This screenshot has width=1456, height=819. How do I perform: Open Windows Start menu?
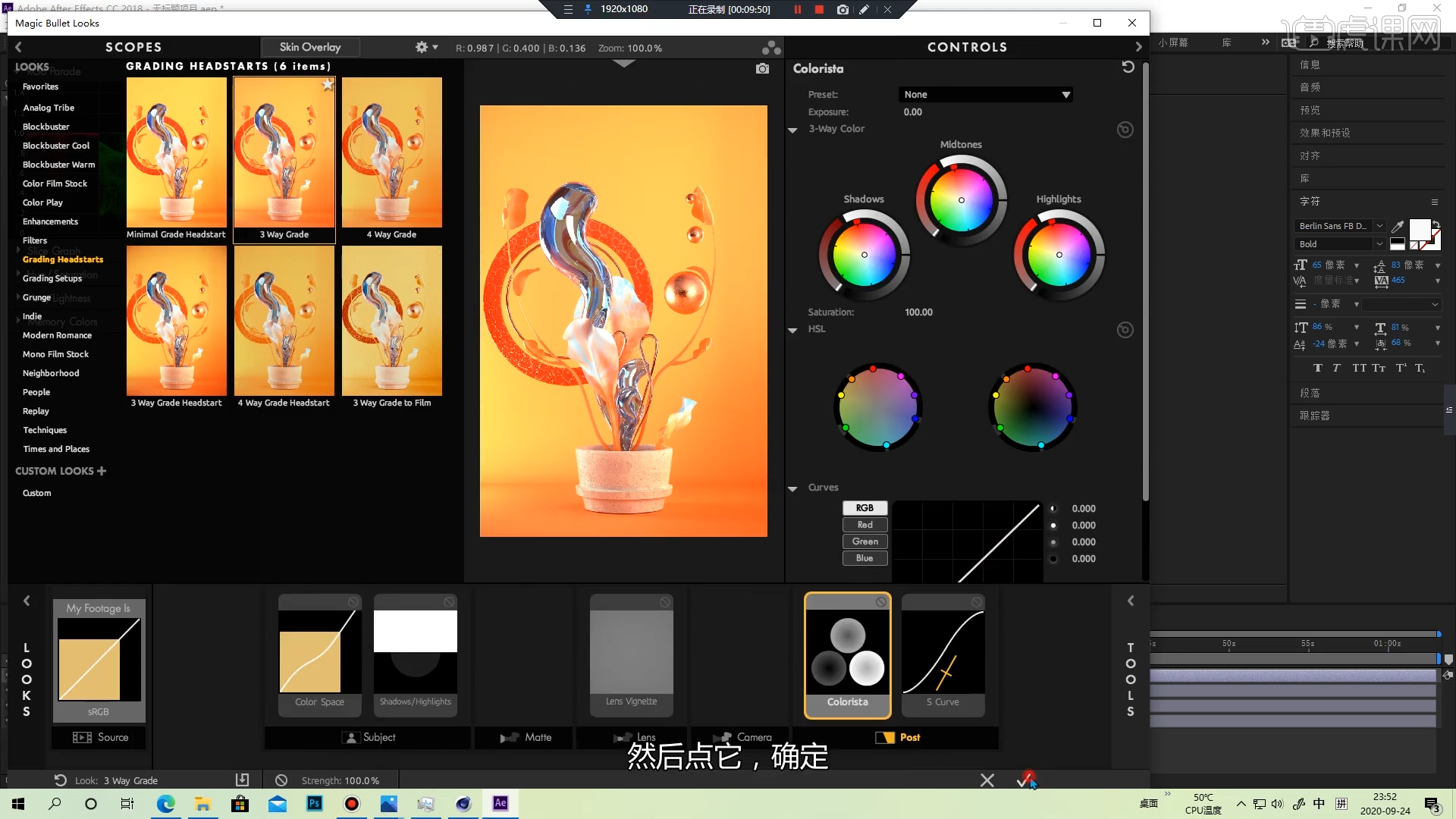click(x=18, y=803)
